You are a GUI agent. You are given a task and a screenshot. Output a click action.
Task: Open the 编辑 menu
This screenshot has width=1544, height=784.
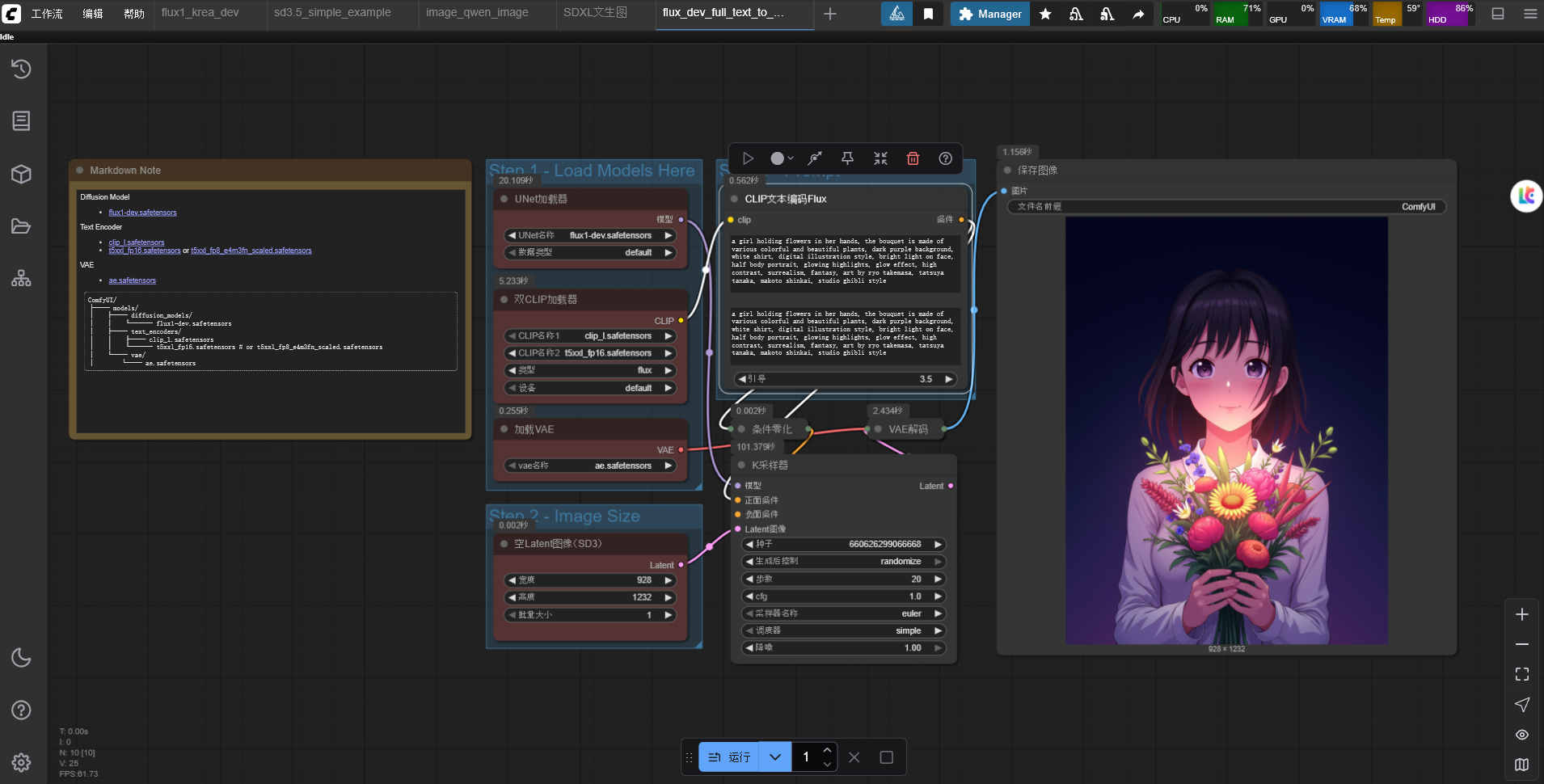click(93, 14)
